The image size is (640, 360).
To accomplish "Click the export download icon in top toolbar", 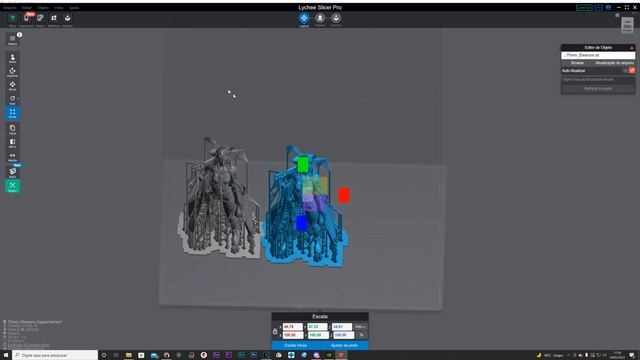I will [68, 19].
